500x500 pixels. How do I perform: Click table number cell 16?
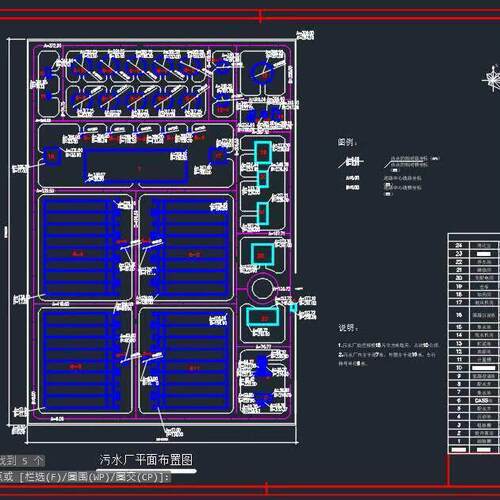pyautogui.click(x=459, y=315)
